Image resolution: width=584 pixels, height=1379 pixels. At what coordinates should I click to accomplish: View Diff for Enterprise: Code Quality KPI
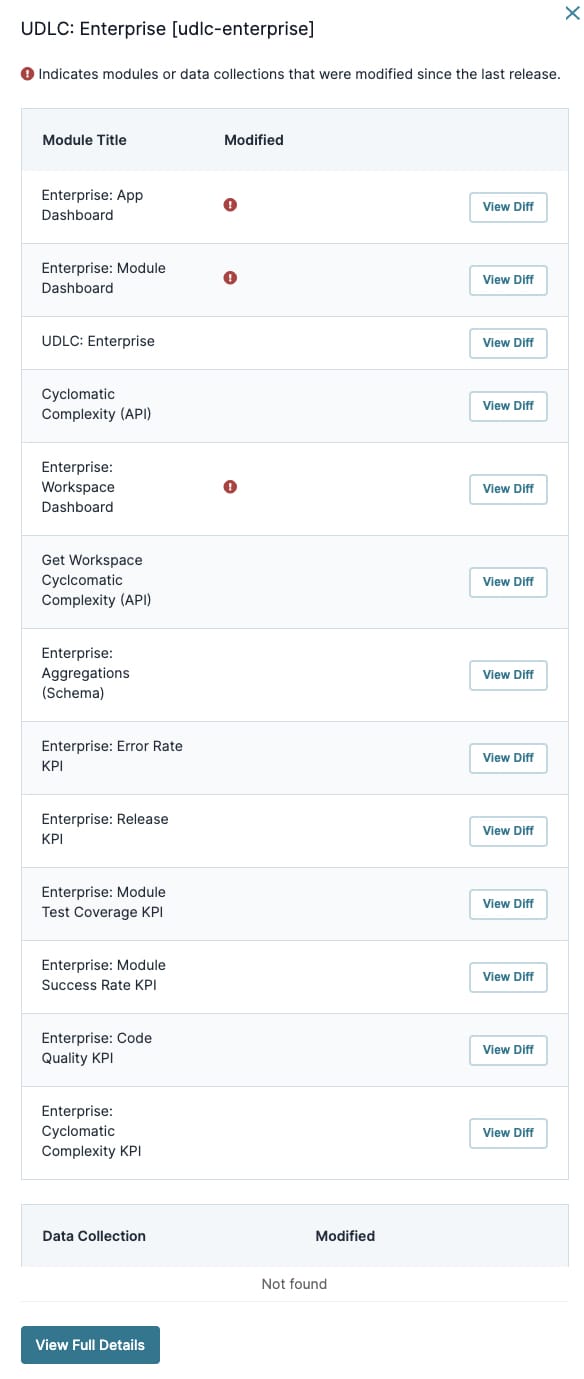(x=508, y=1050)
